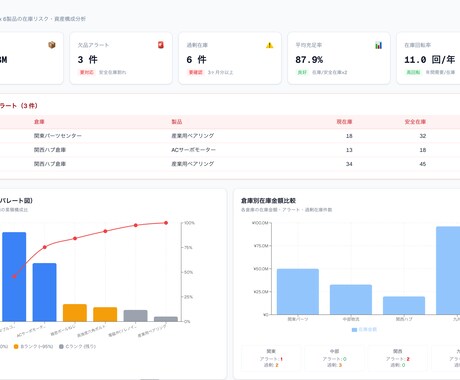Toggle the Bランク orange legend entry

[33, 347]
